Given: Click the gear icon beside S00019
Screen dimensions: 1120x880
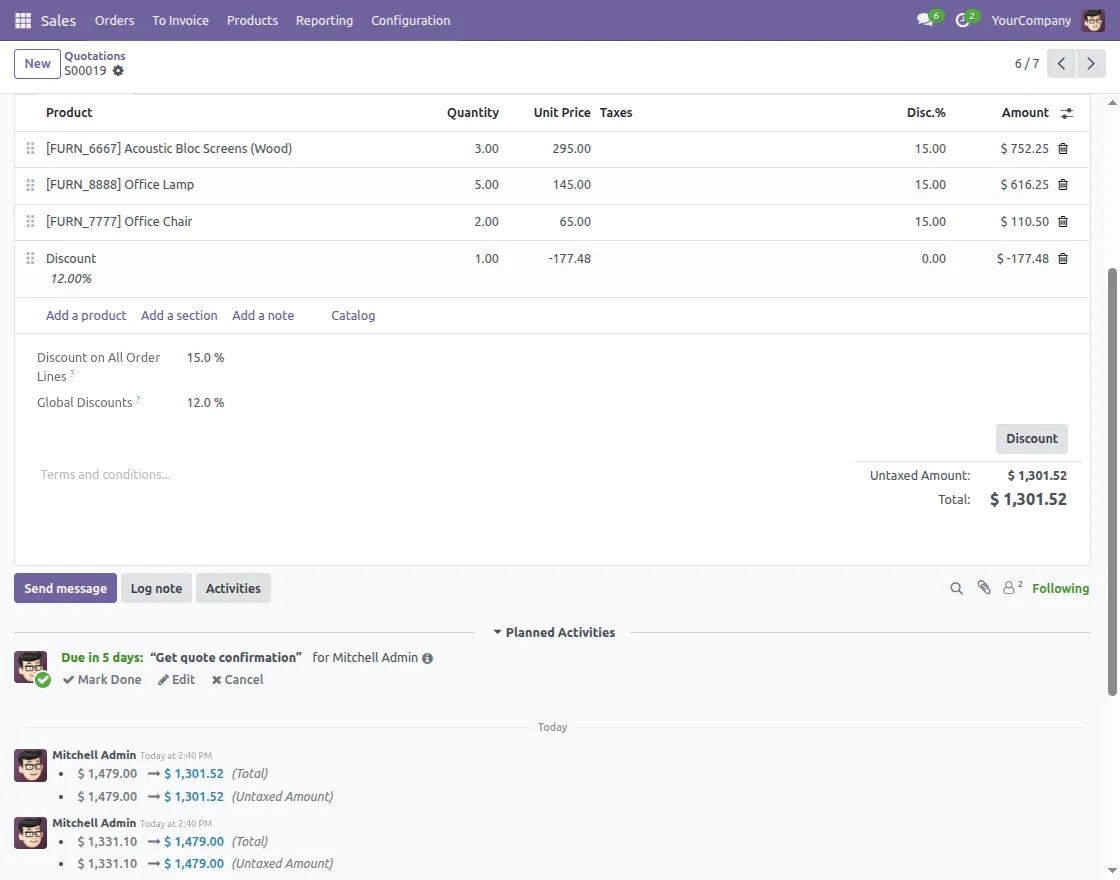Looking at the screenshot, I should (118, 71).
